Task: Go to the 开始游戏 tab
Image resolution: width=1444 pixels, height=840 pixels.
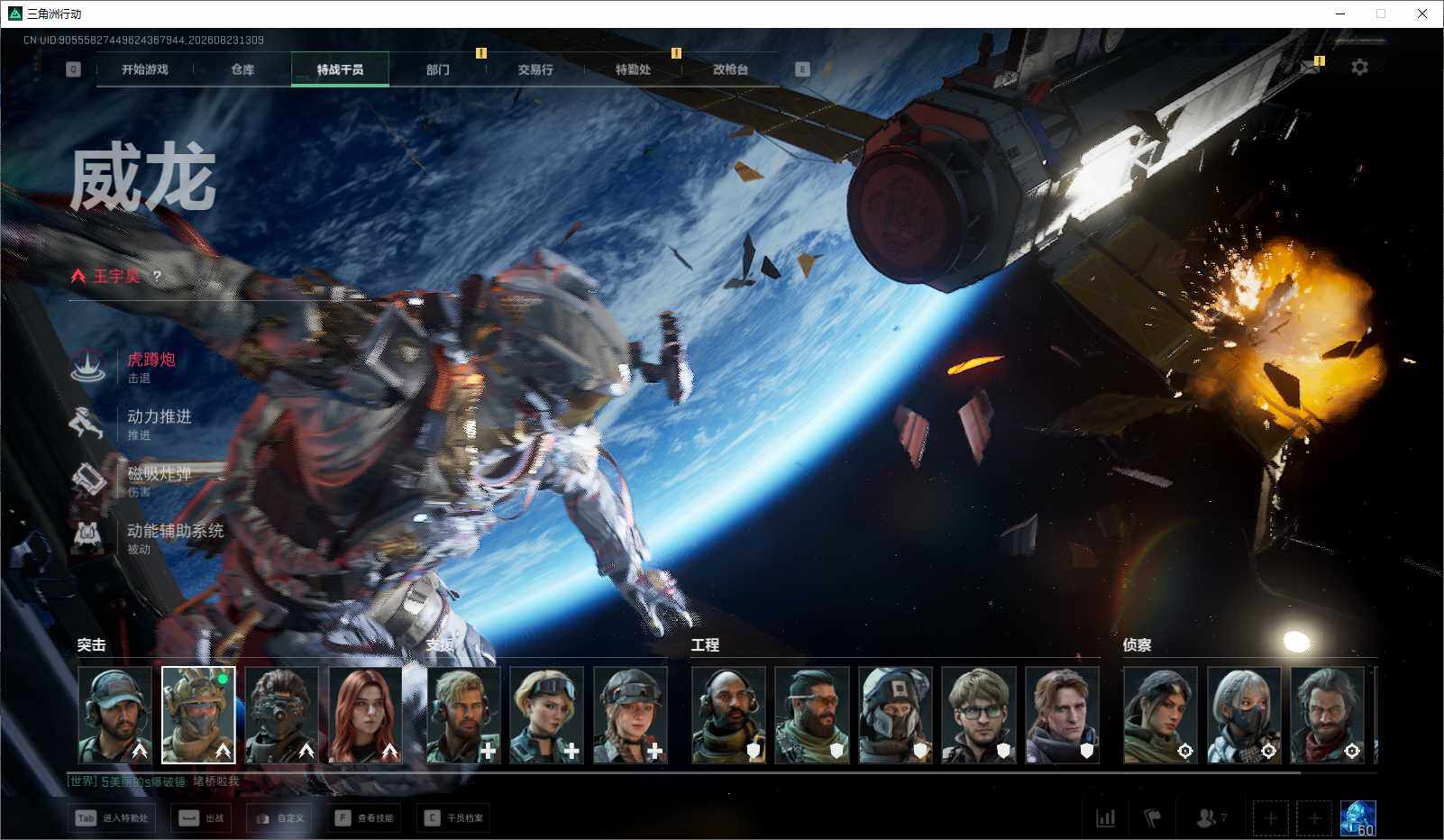Action: [145, 69]
